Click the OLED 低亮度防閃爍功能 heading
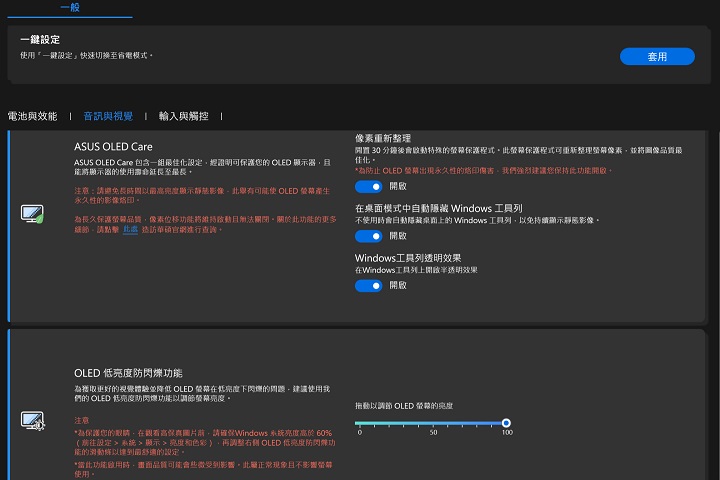Image resolution: width=720 pixels, height=480 pixels. pyautogui.click(x=128, y=373)
